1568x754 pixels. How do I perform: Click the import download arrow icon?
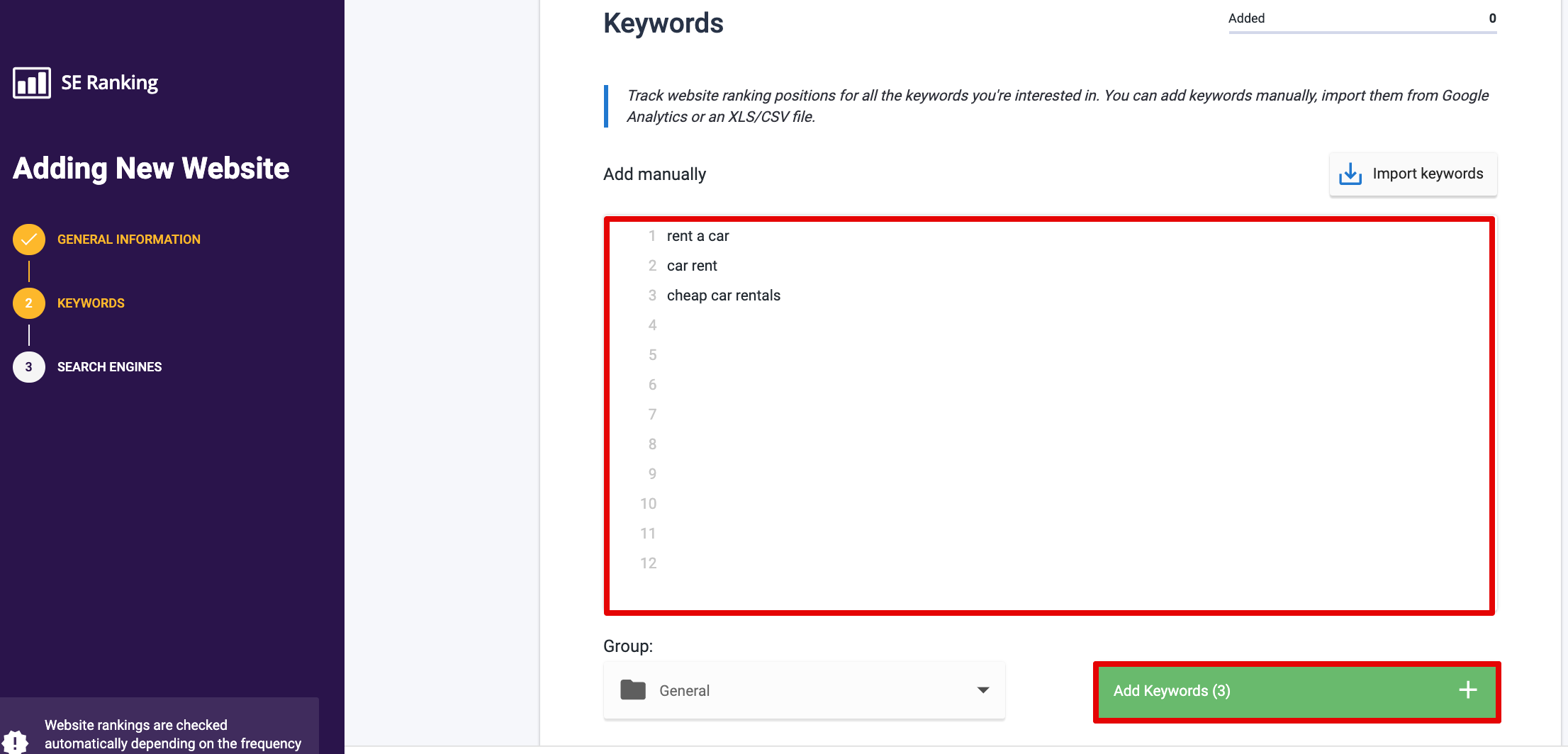pos(1350,174)
